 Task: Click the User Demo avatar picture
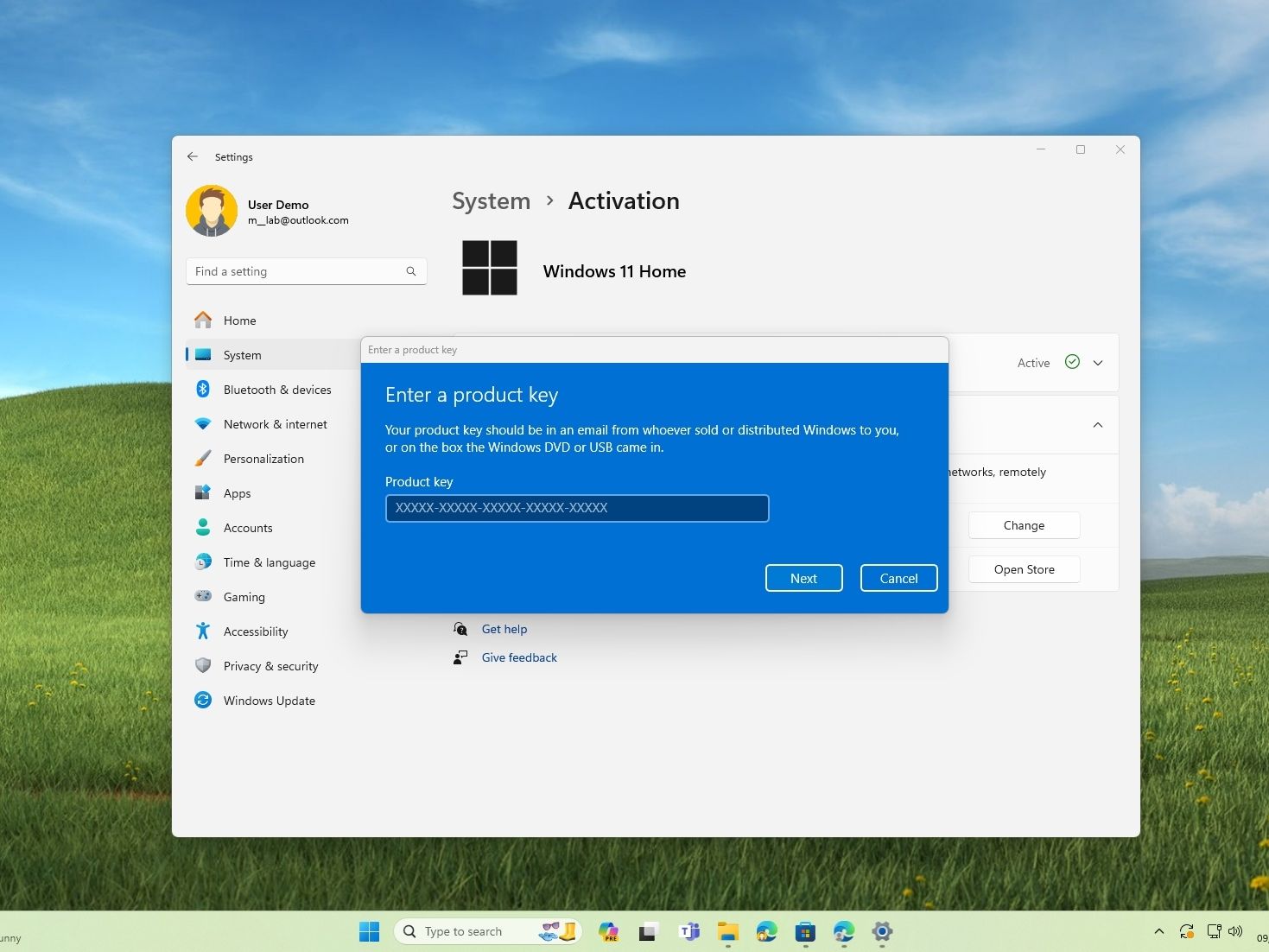click(211, 210)
